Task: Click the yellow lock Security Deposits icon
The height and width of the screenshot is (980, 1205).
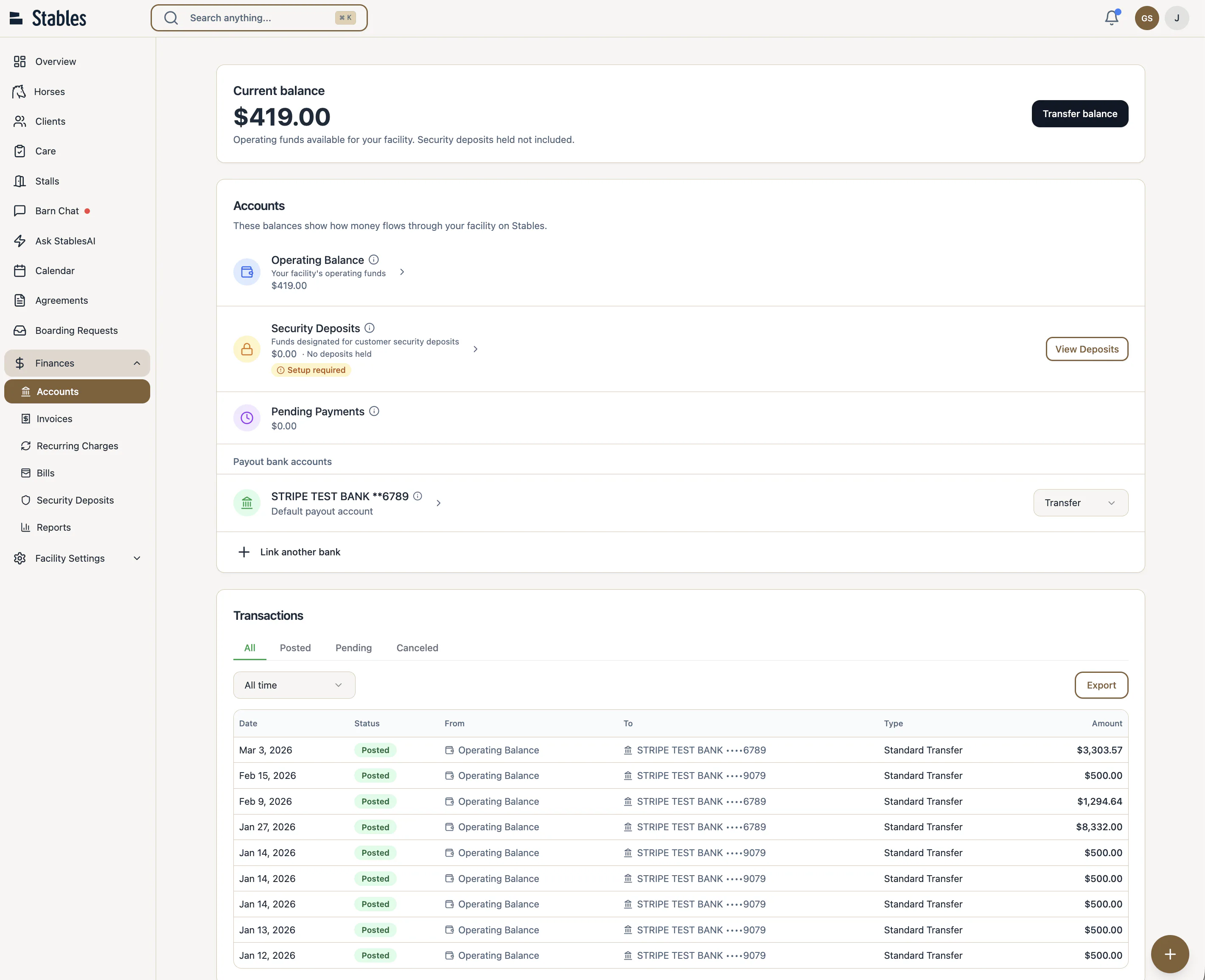Action: click(247, 350)
